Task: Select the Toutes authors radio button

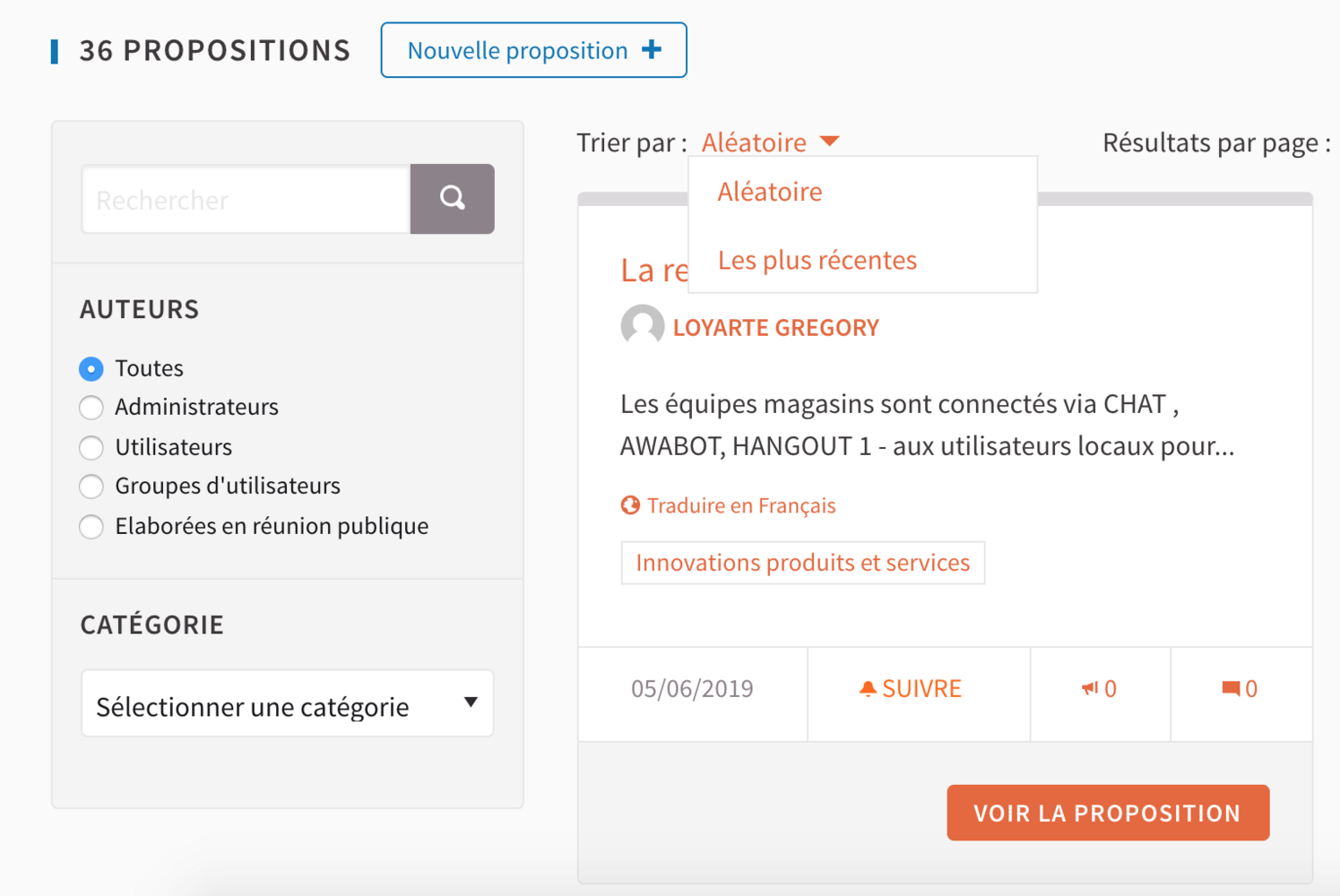Action: [x=91, y=368]
